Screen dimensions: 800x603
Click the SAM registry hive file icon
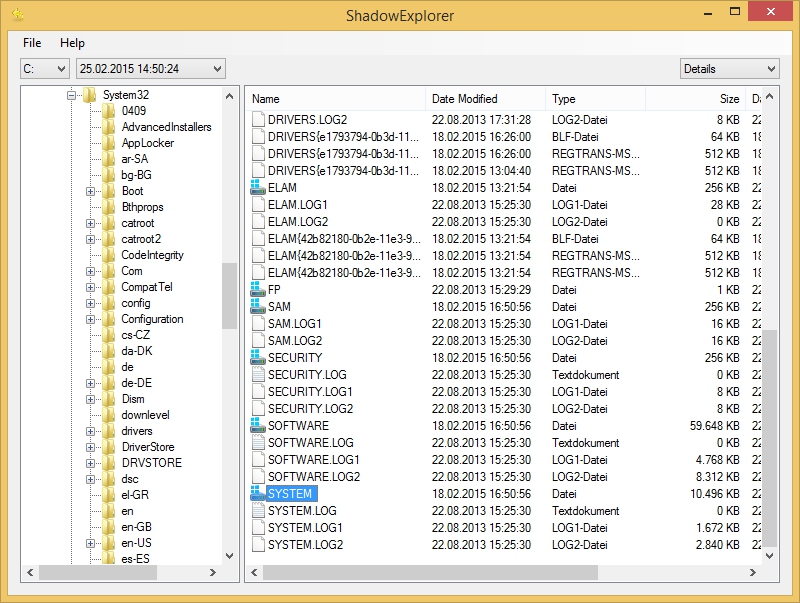258,307
